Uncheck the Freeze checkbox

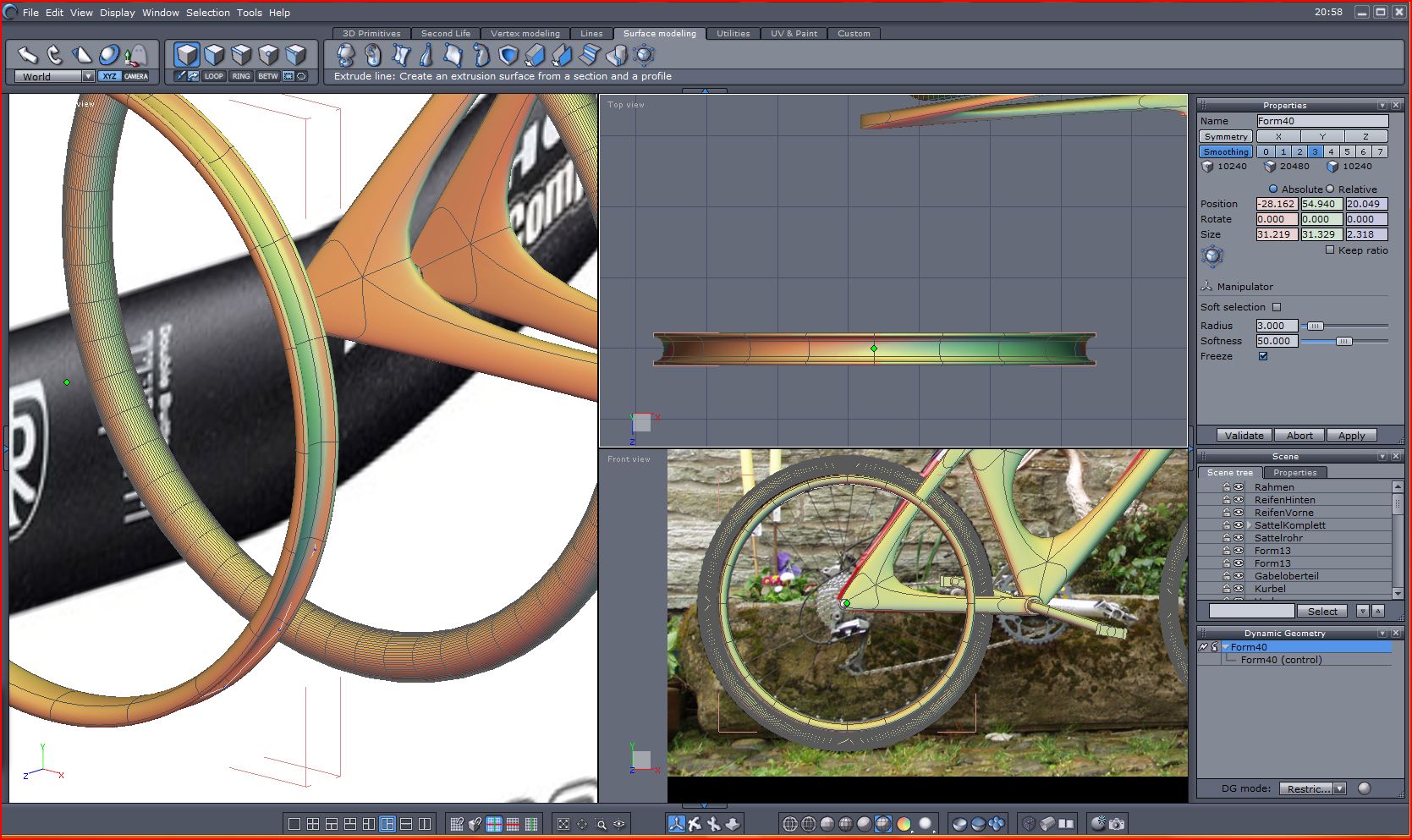point(1263,356)
